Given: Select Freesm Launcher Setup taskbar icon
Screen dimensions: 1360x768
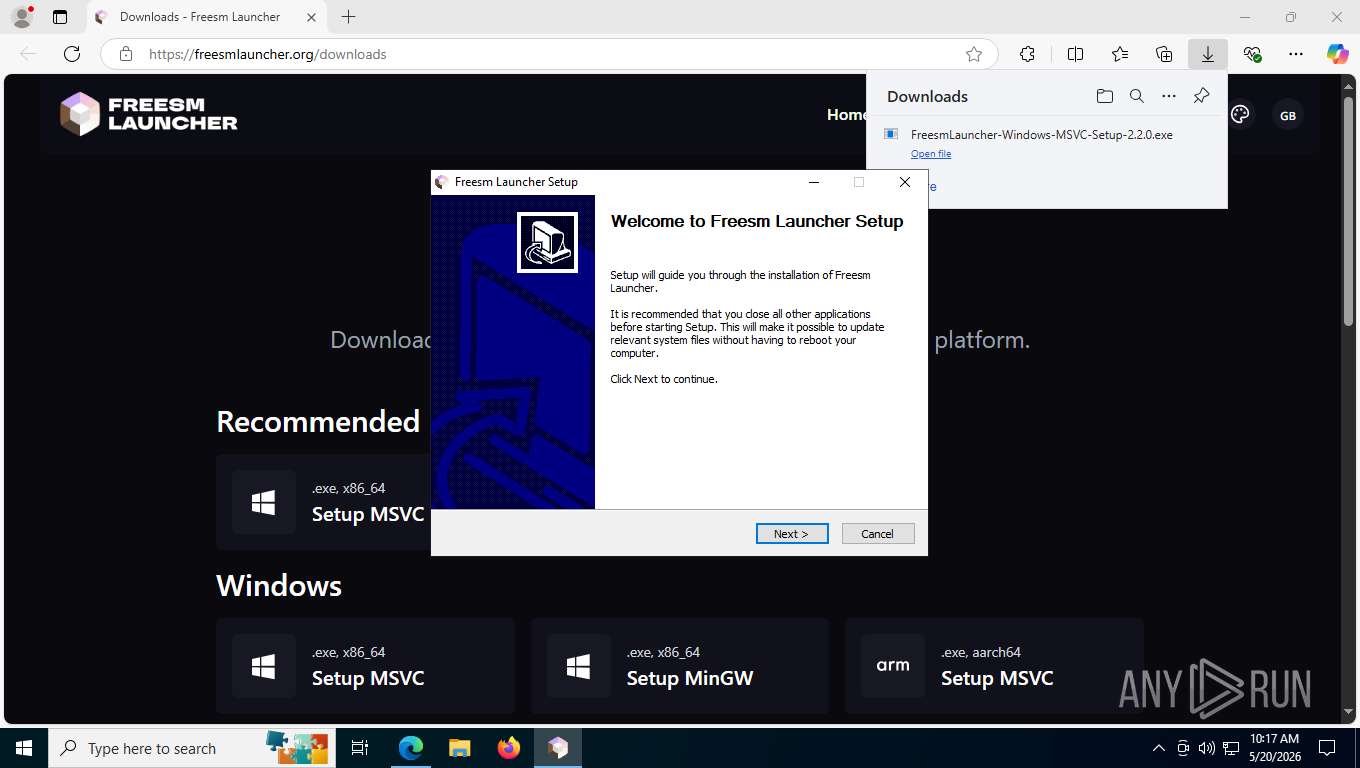Looking at the screenshot, I should [558, 748].
